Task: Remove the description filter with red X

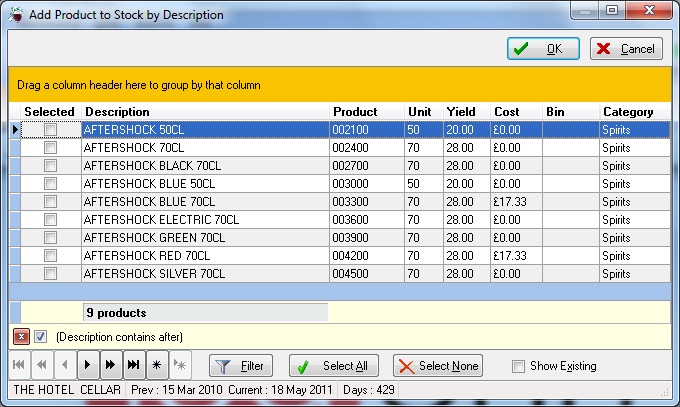Action: pyautogui.click(x=21, y=337)
